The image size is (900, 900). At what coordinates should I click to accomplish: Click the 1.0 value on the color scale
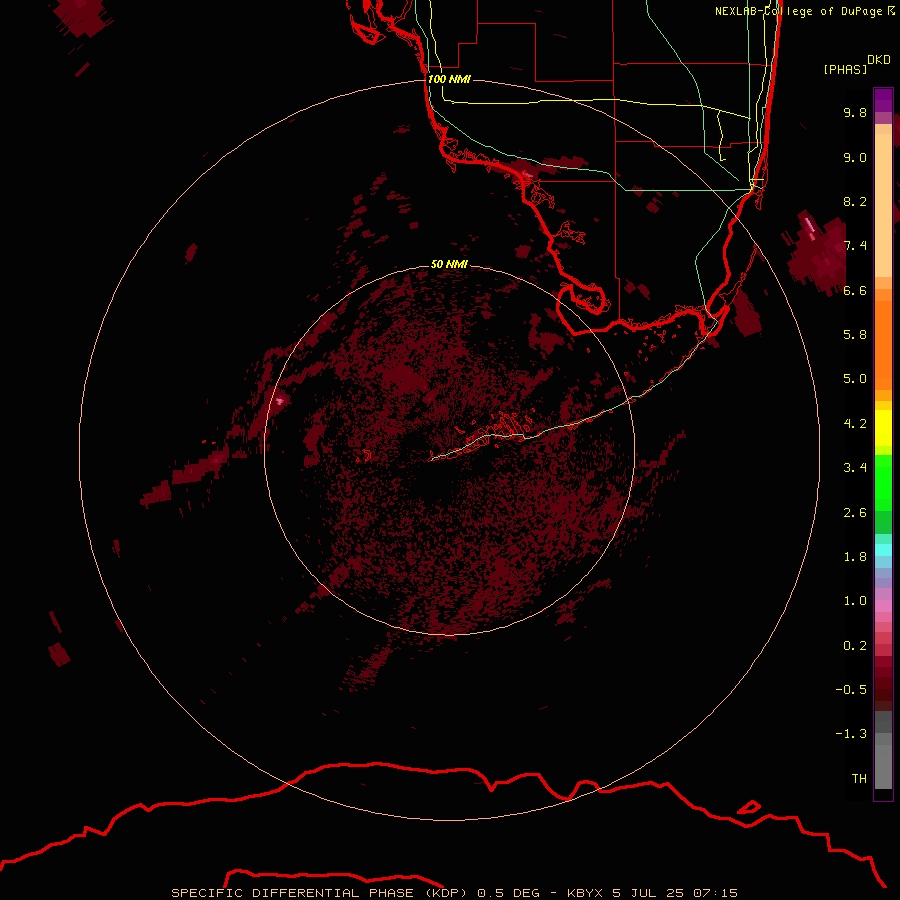click(x=855, y=601)
